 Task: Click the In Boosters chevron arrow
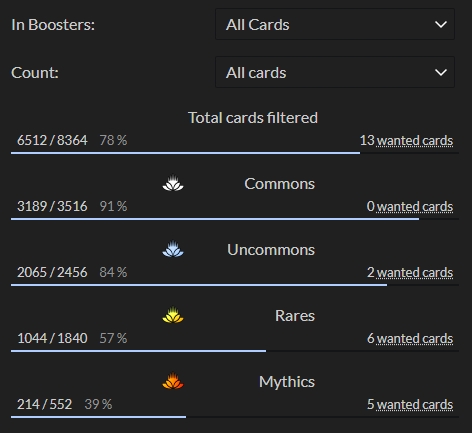441,24
